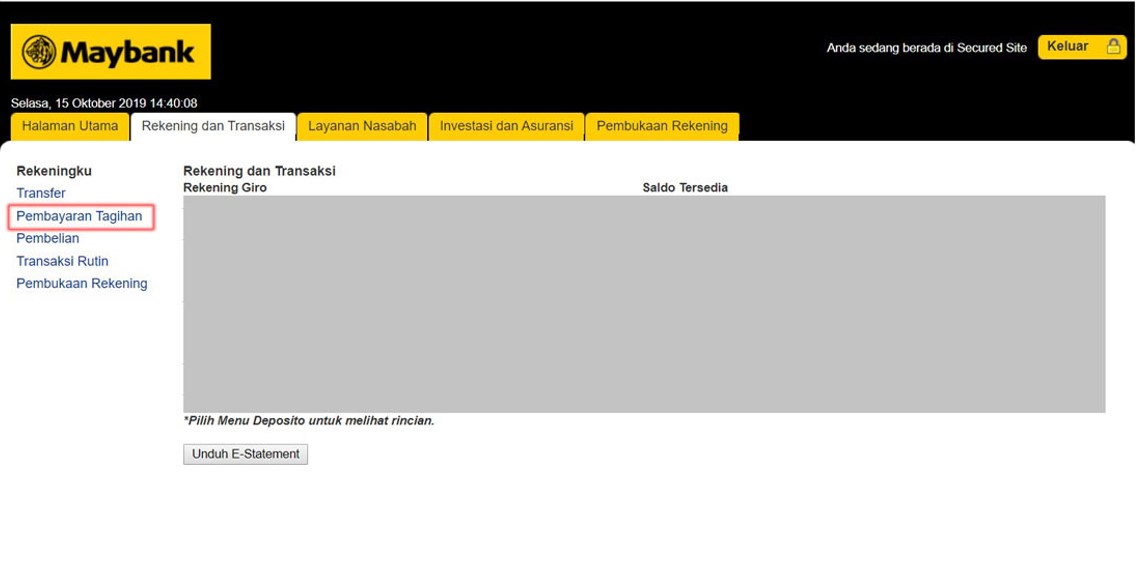Open the Halaman Utama tab
1136x585 pixels.
[70, 126]
